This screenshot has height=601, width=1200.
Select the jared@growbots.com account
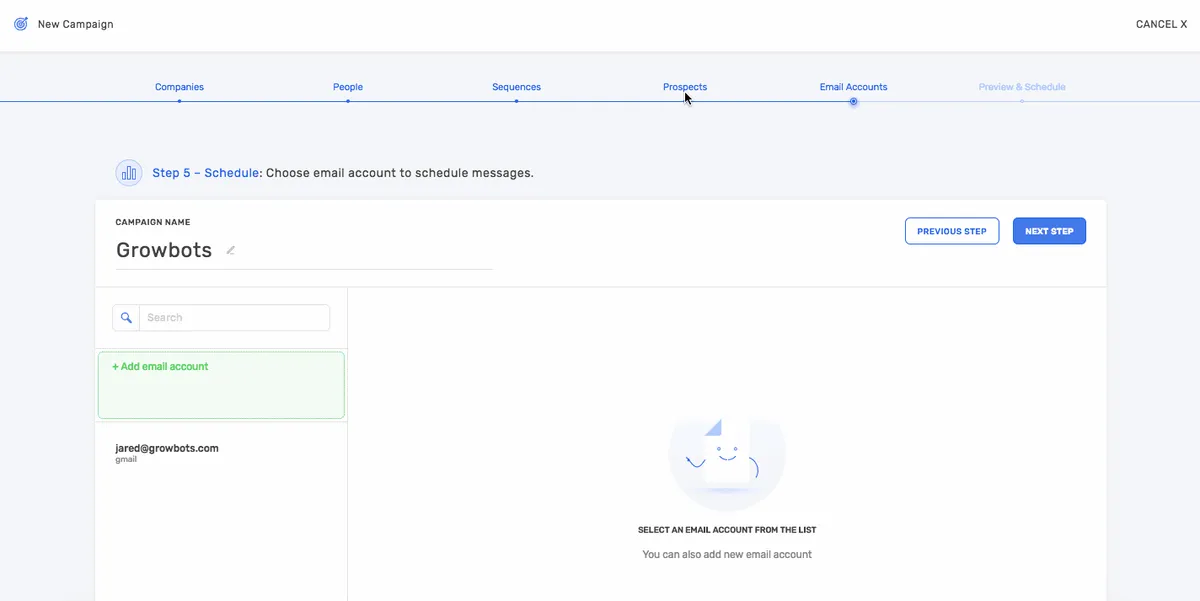click(221, 453)
